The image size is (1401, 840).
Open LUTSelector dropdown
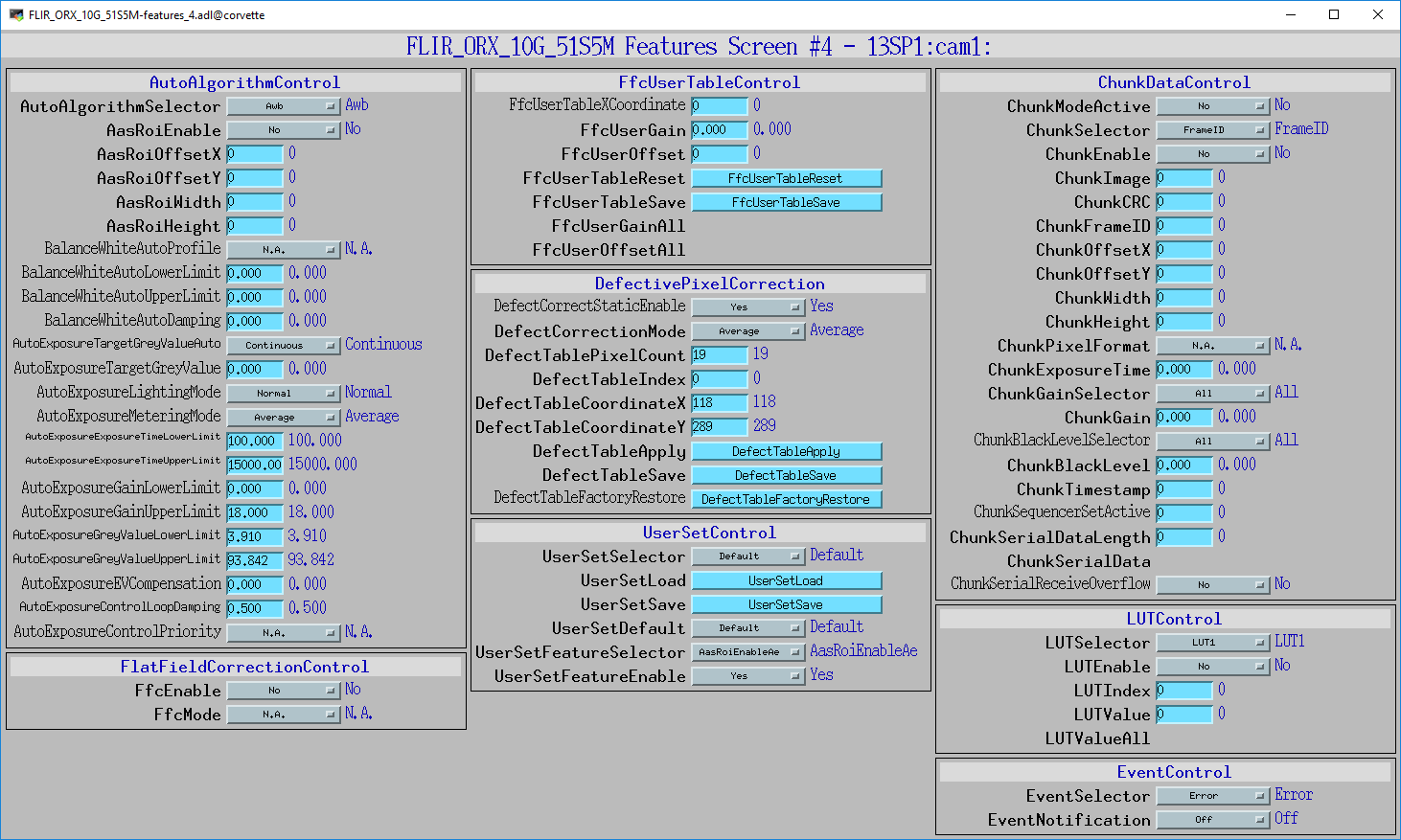pyautogui.click(x=1213, y=643)
